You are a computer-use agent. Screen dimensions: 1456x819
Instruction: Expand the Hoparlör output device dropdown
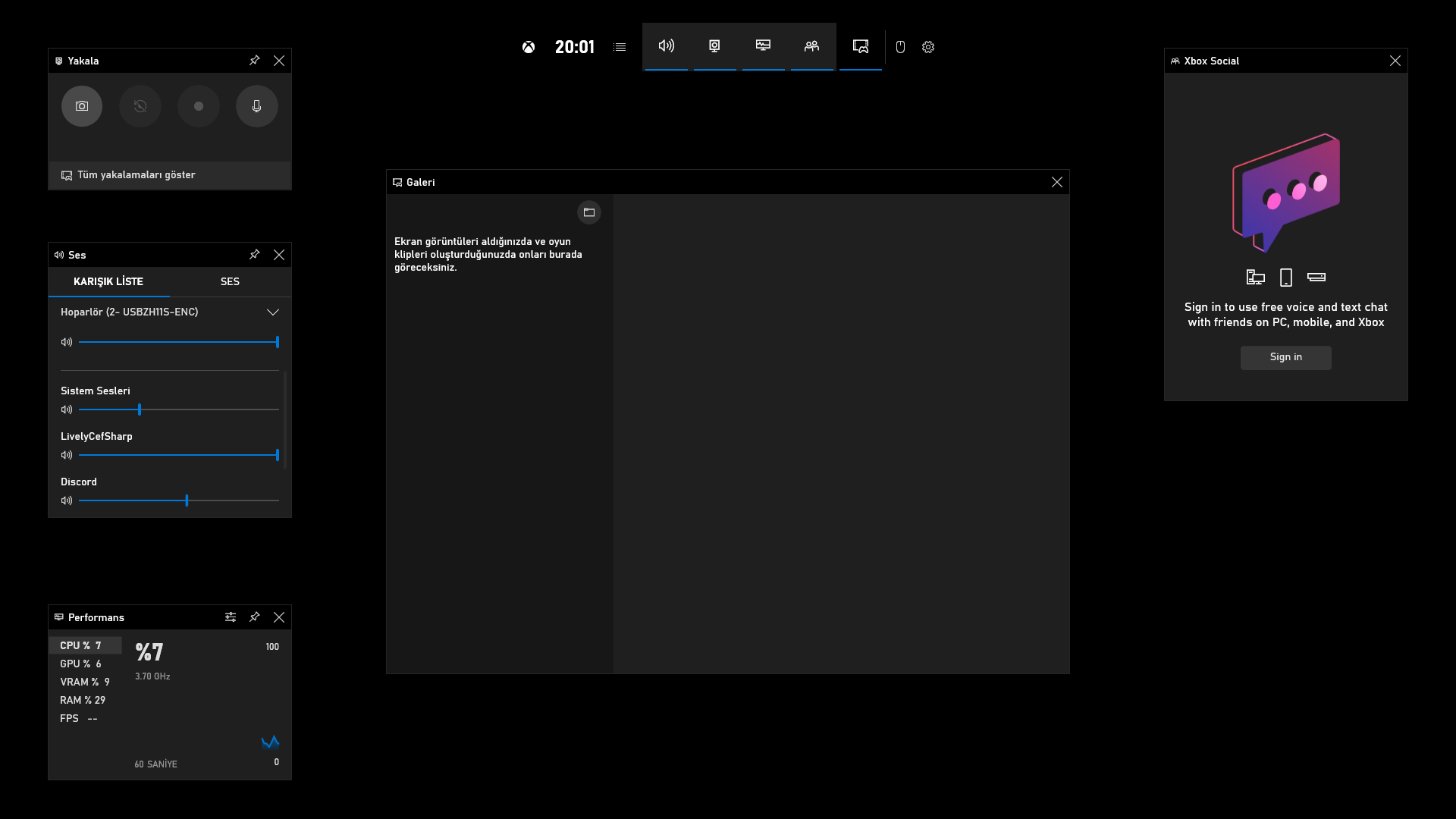(x=273, y=312)
